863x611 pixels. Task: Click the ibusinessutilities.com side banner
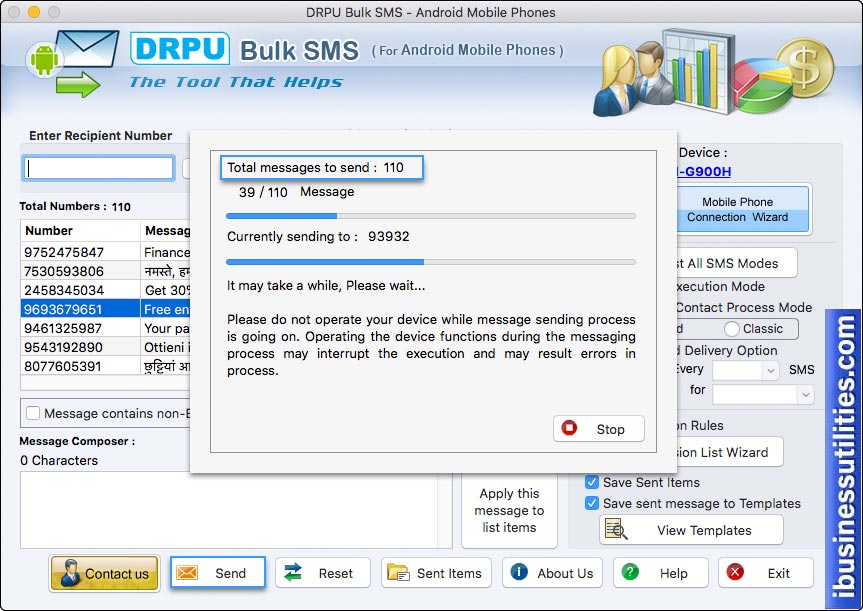click(x=843, y=458)
